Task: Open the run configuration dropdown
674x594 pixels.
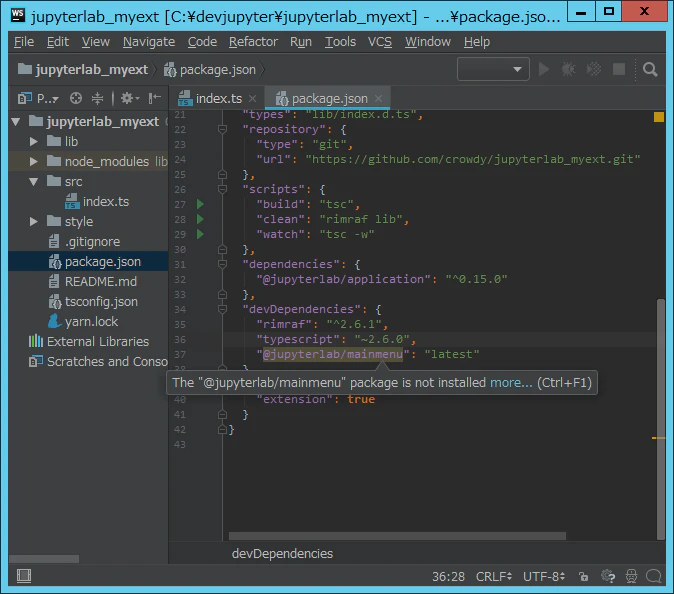Action: point(493,69)
